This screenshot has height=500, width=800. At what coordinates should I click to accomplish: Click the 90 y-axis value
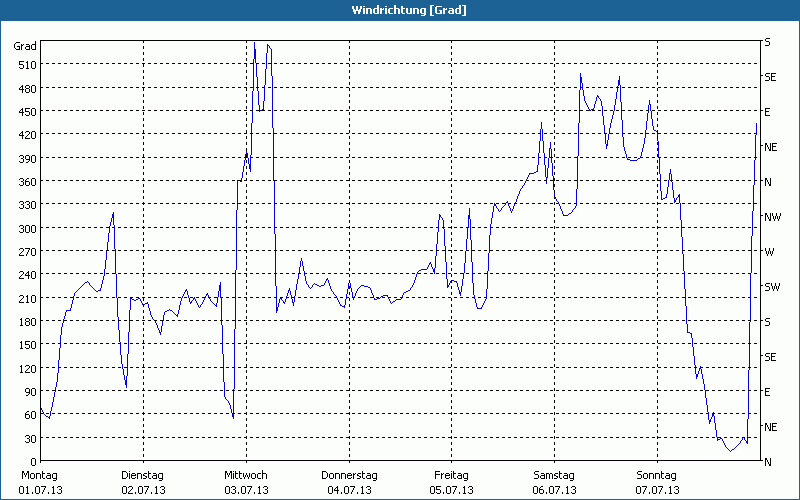point(31,392)
